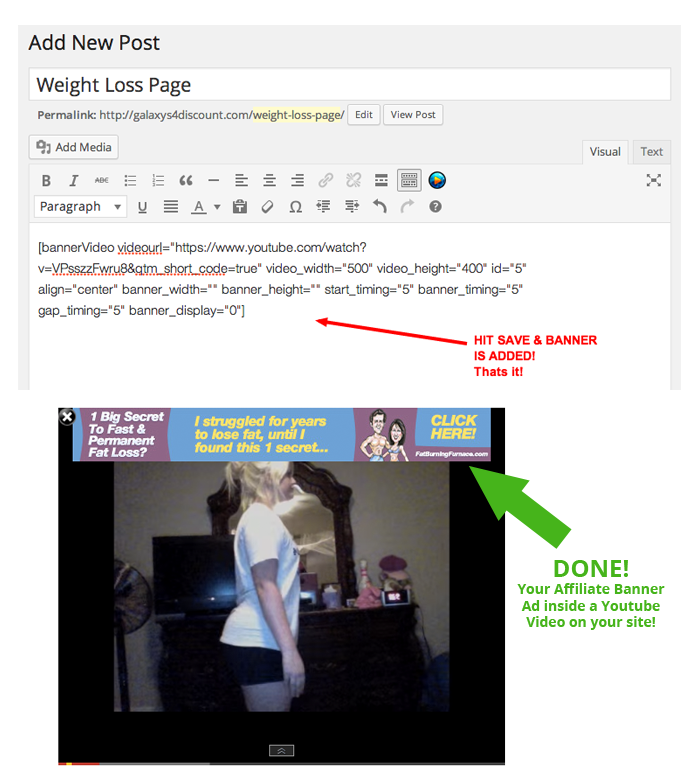Insert a link with chain icon

tap(325, 181)
